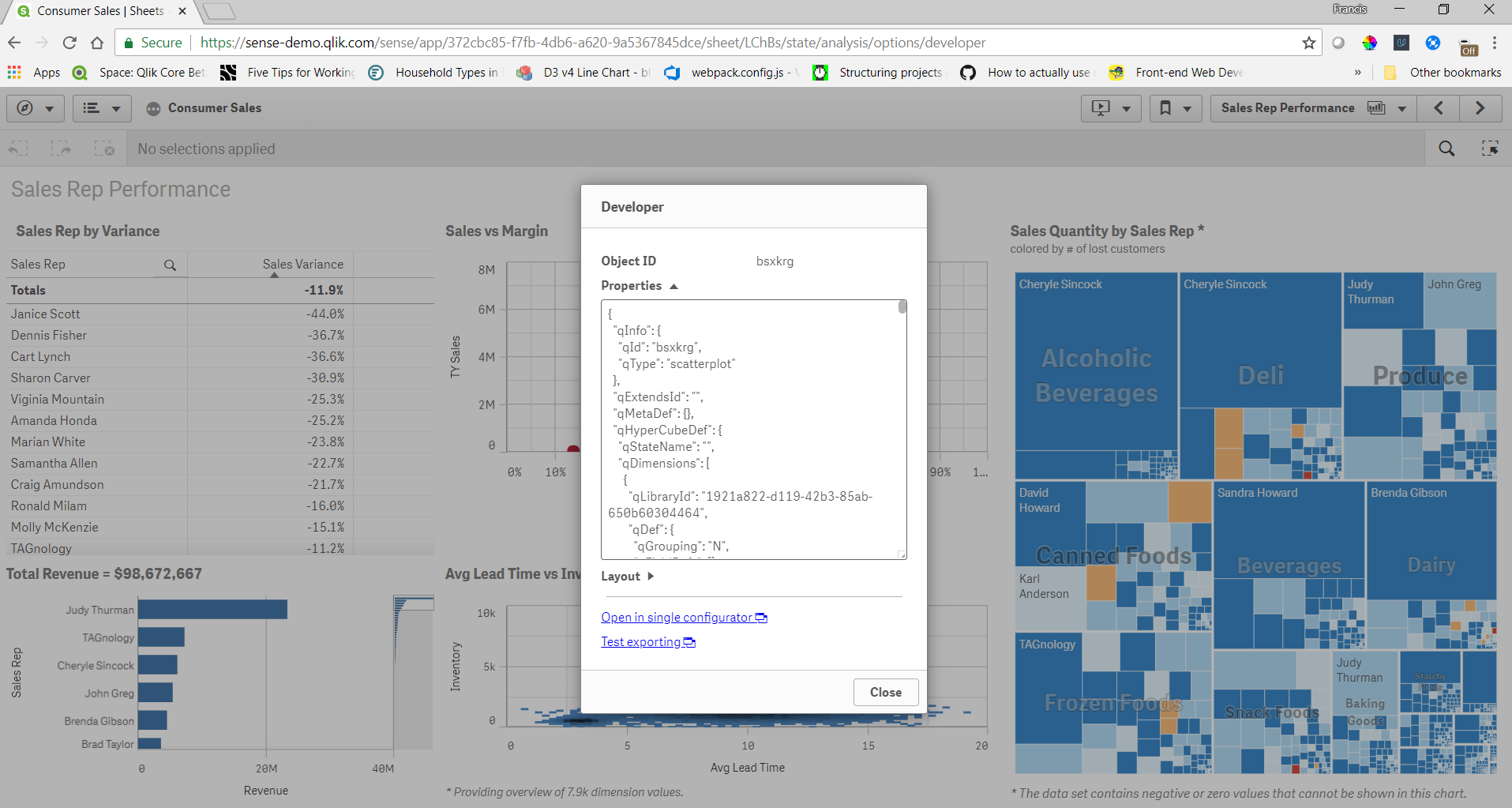Click the Secure site info padlock
Image resolution: width=1512 pixels, height=808 pixels.
pos(129,43)
